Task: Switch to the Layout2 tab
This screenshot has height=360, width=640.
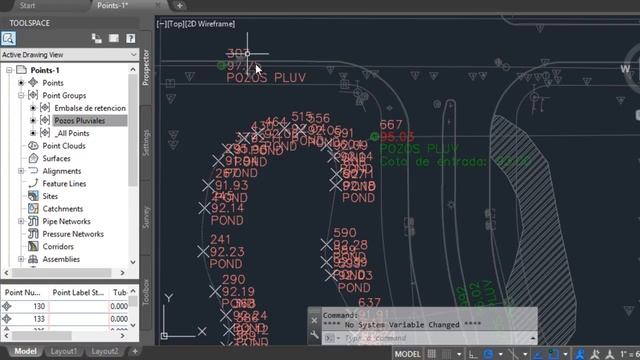Action: [x=104, y=351]
